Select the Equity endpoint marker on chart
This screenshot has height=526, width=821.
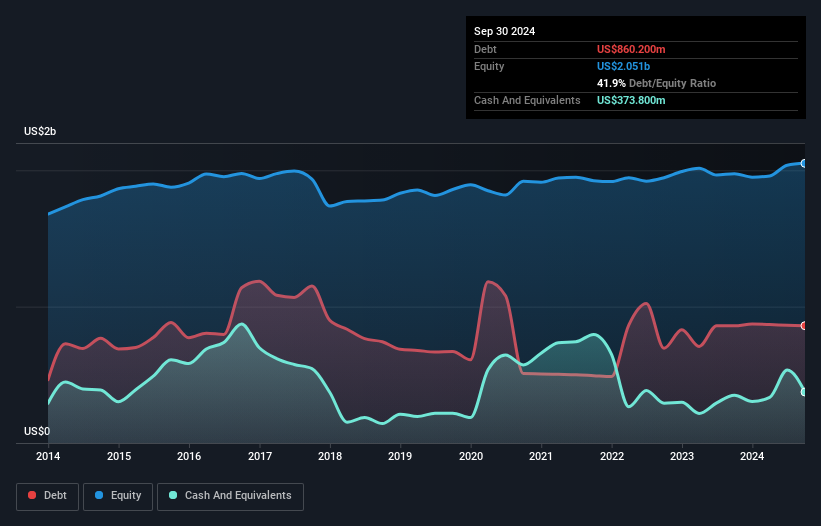coord(804,164)
